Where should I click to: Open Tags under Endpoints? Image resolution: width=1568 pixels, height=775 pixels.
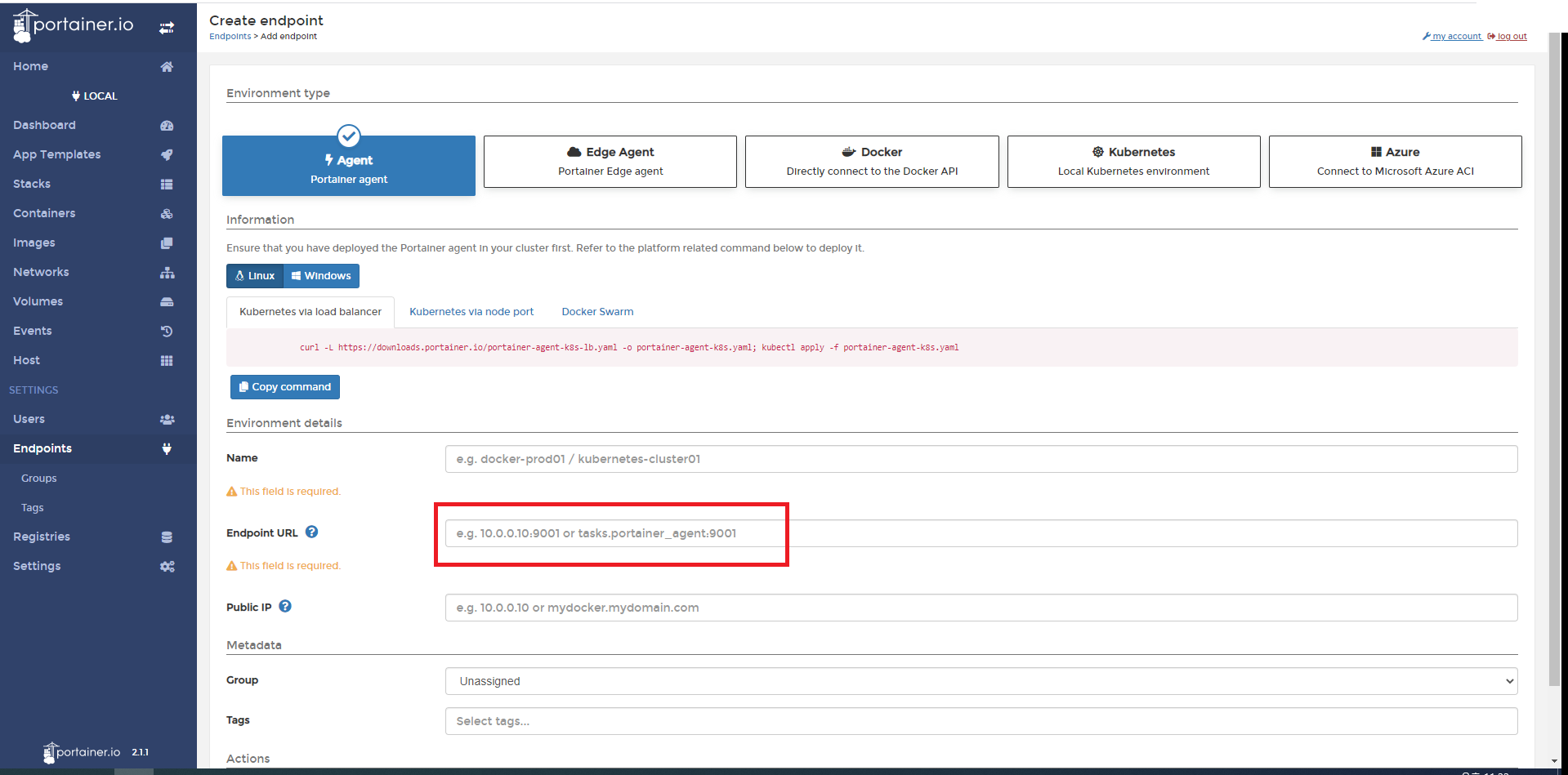click(98, 508)
